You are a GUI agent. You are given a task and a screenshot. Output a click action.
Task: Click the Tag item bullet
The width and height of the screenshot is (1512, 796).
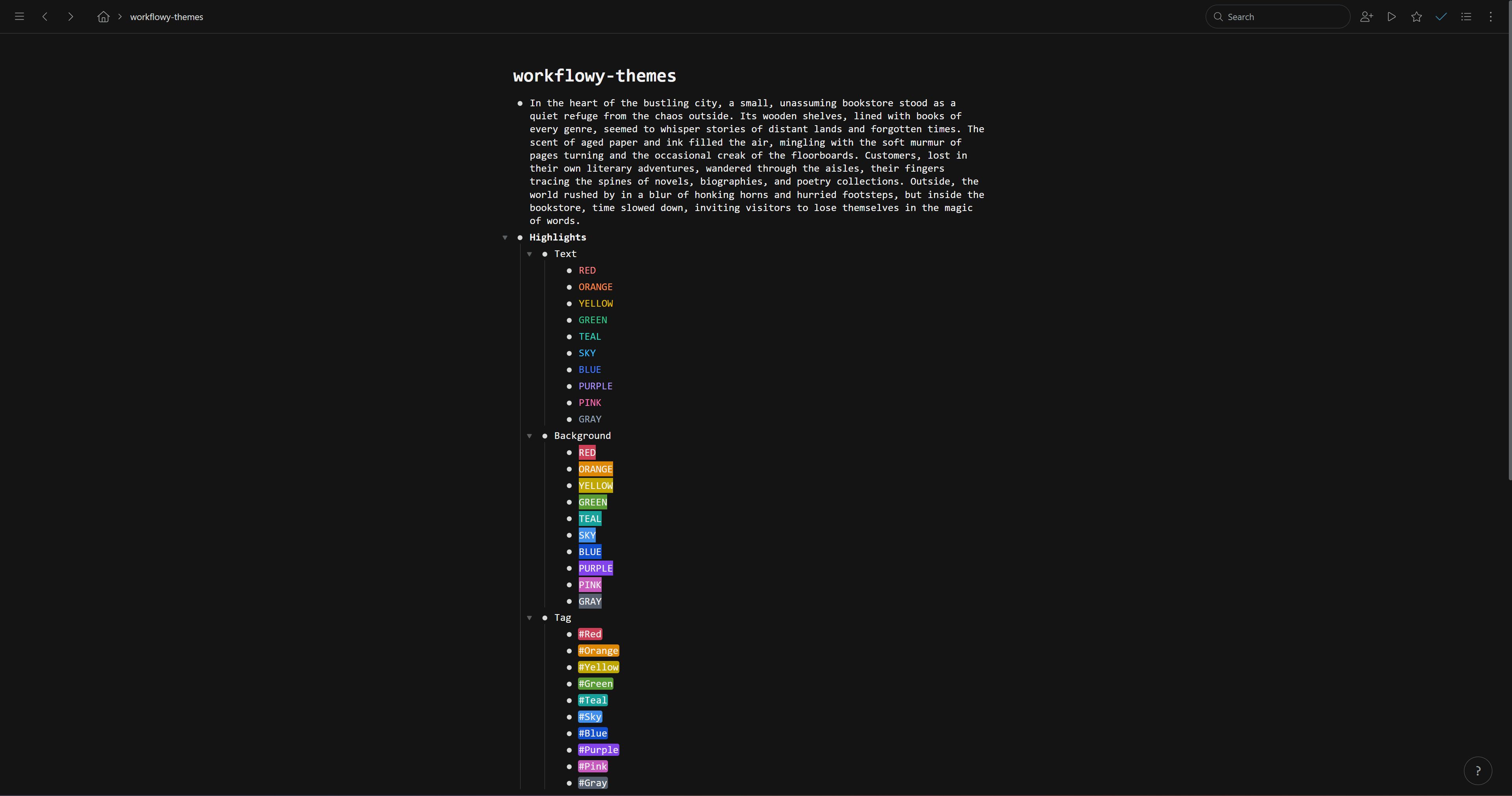(545, 618)
